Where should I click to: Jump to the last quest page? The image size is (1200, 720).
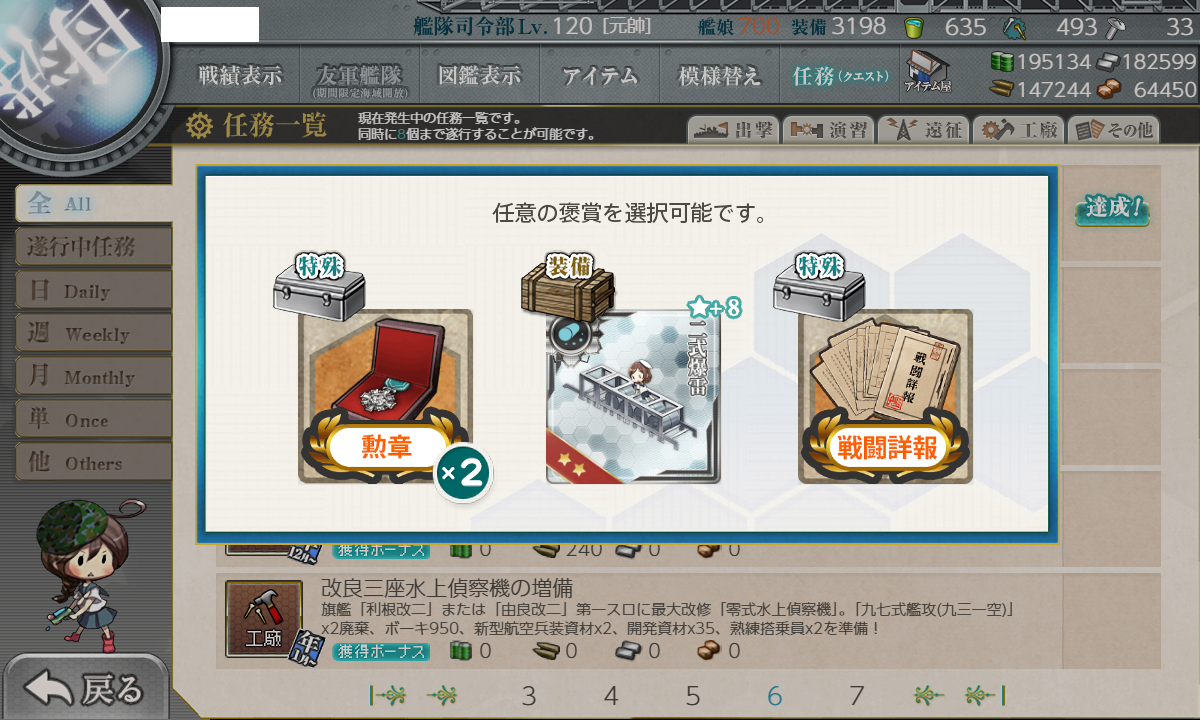point(984,695)
